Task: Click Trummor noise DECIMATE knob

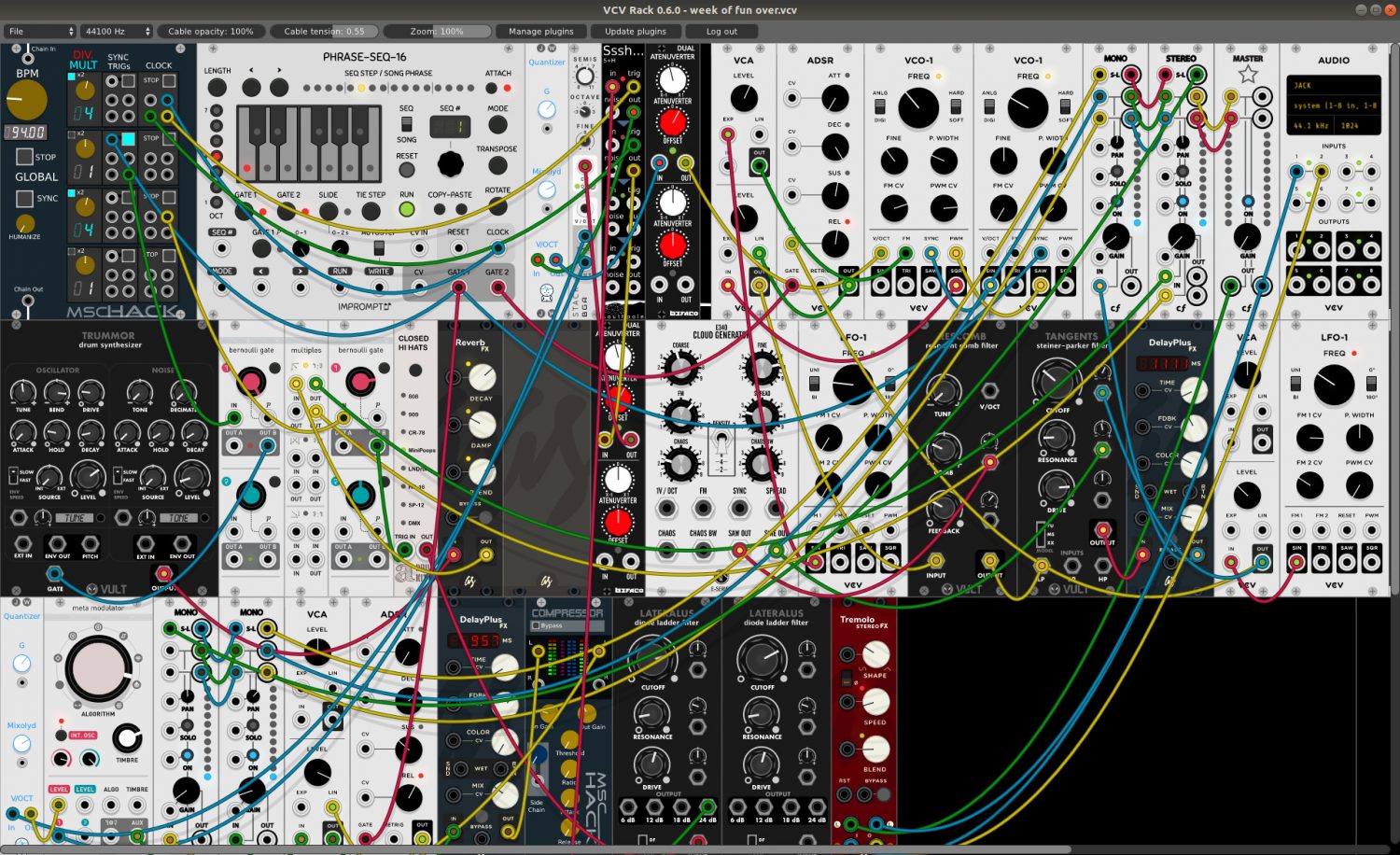Action: point(184,392)
